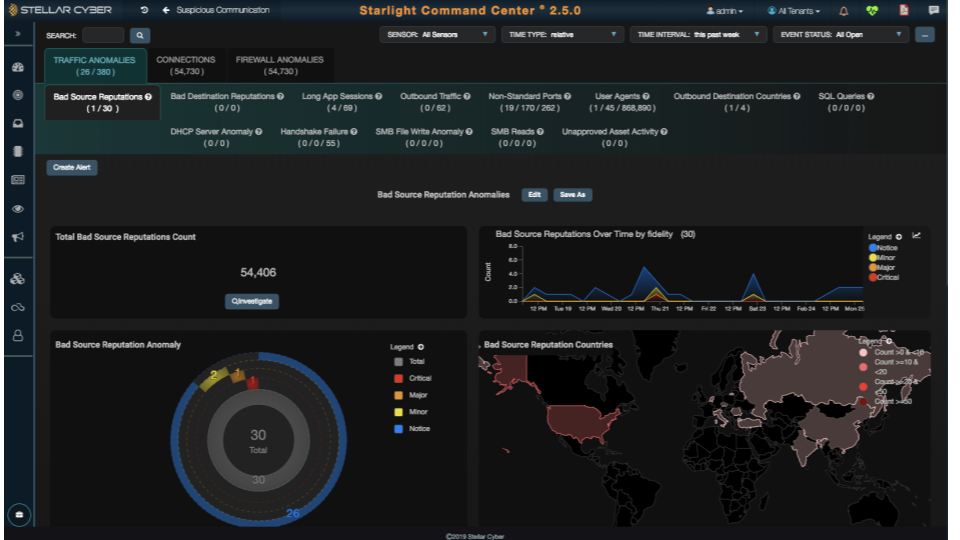The image size is (960, 540).
Task: Click the blue Notice ring segment labeled 26
Action: point(293,513)
